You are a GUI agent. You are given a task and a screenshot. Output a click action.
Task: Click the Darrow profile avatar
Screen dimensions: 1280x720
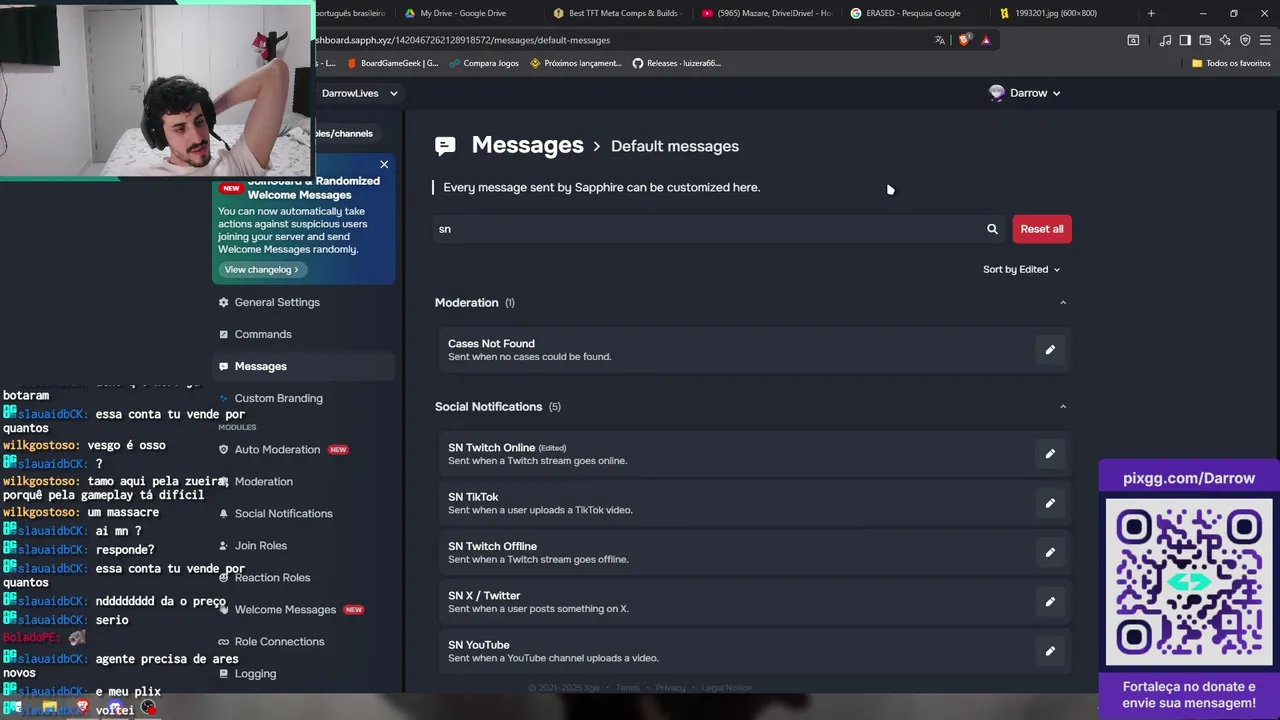click(996, 93)
